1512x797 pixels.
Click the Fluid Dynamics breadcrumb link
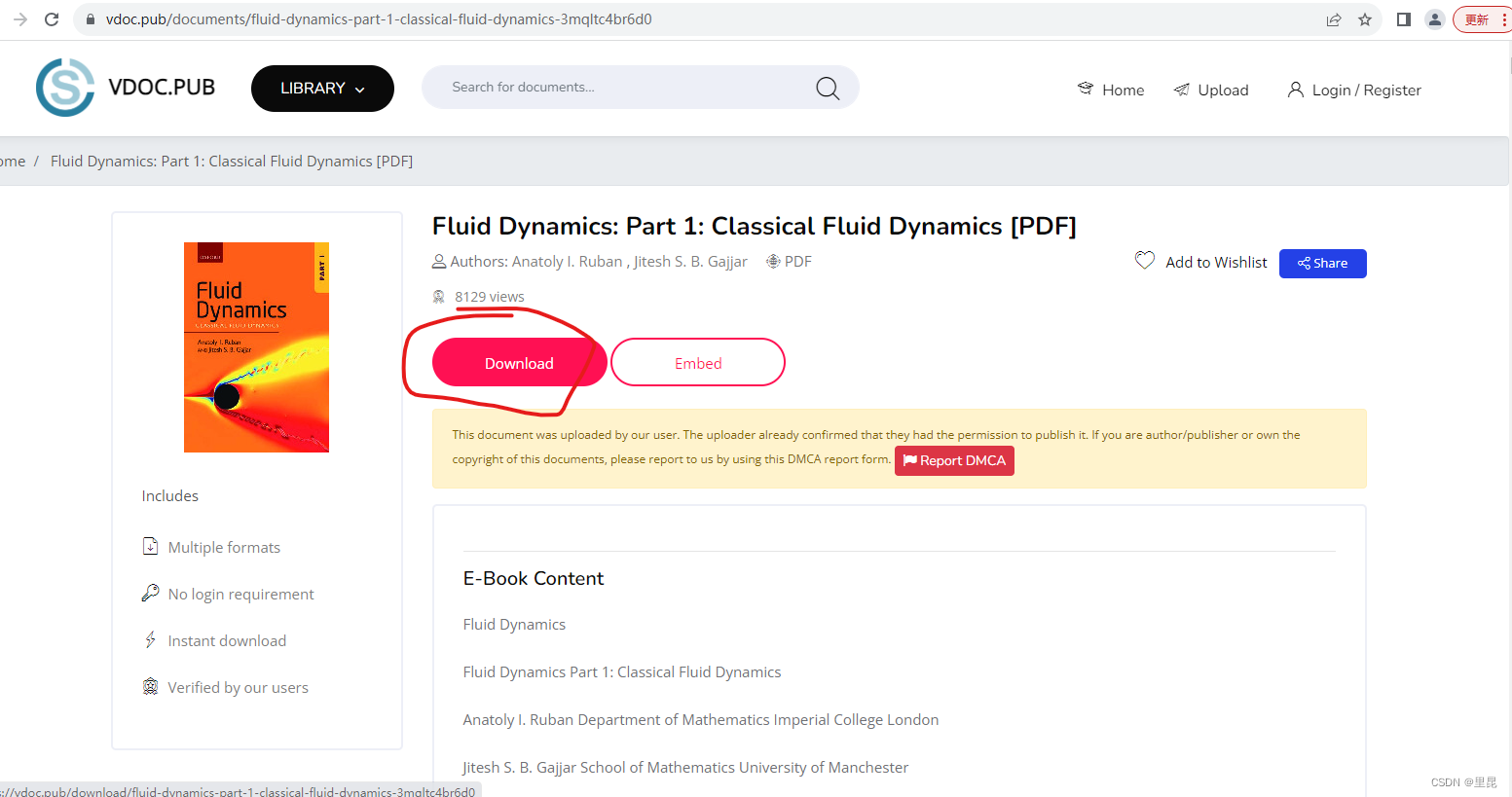pos(230,161)
